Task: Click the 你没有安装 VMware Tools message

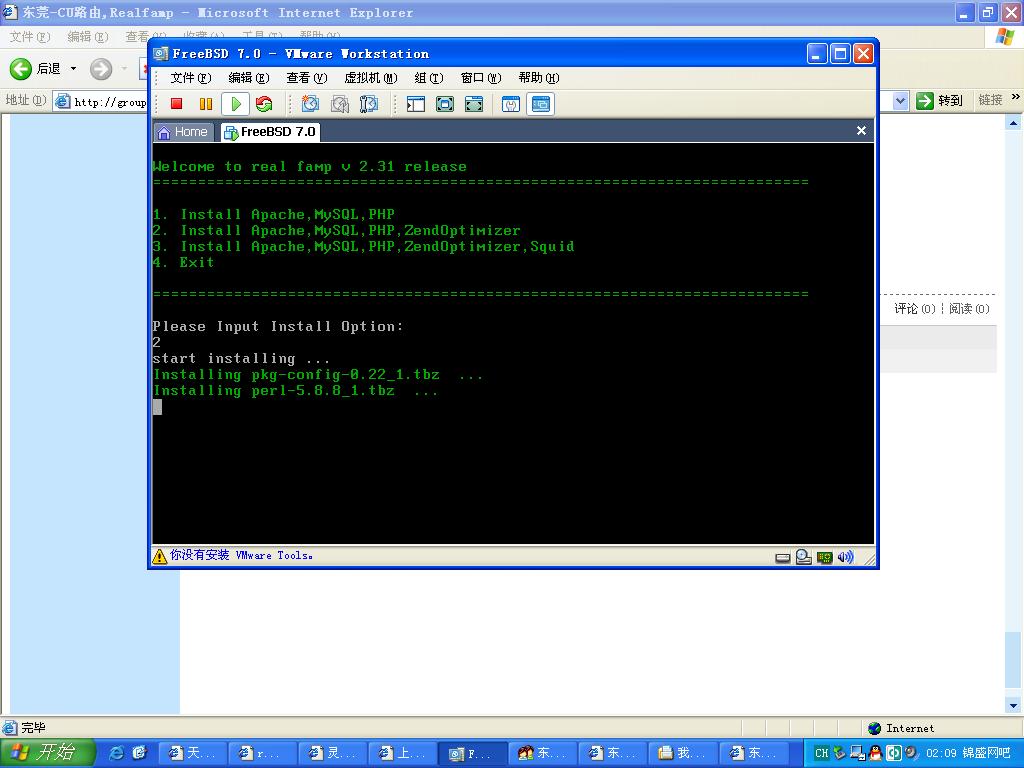Action: point(242,555)
